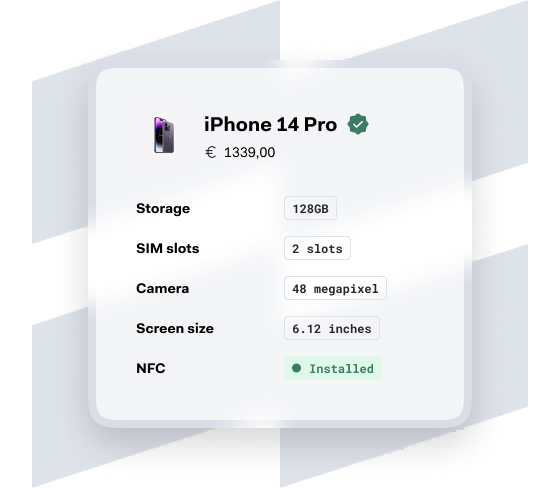
Task: Select the 128GB storage tag
Action: 310,208
